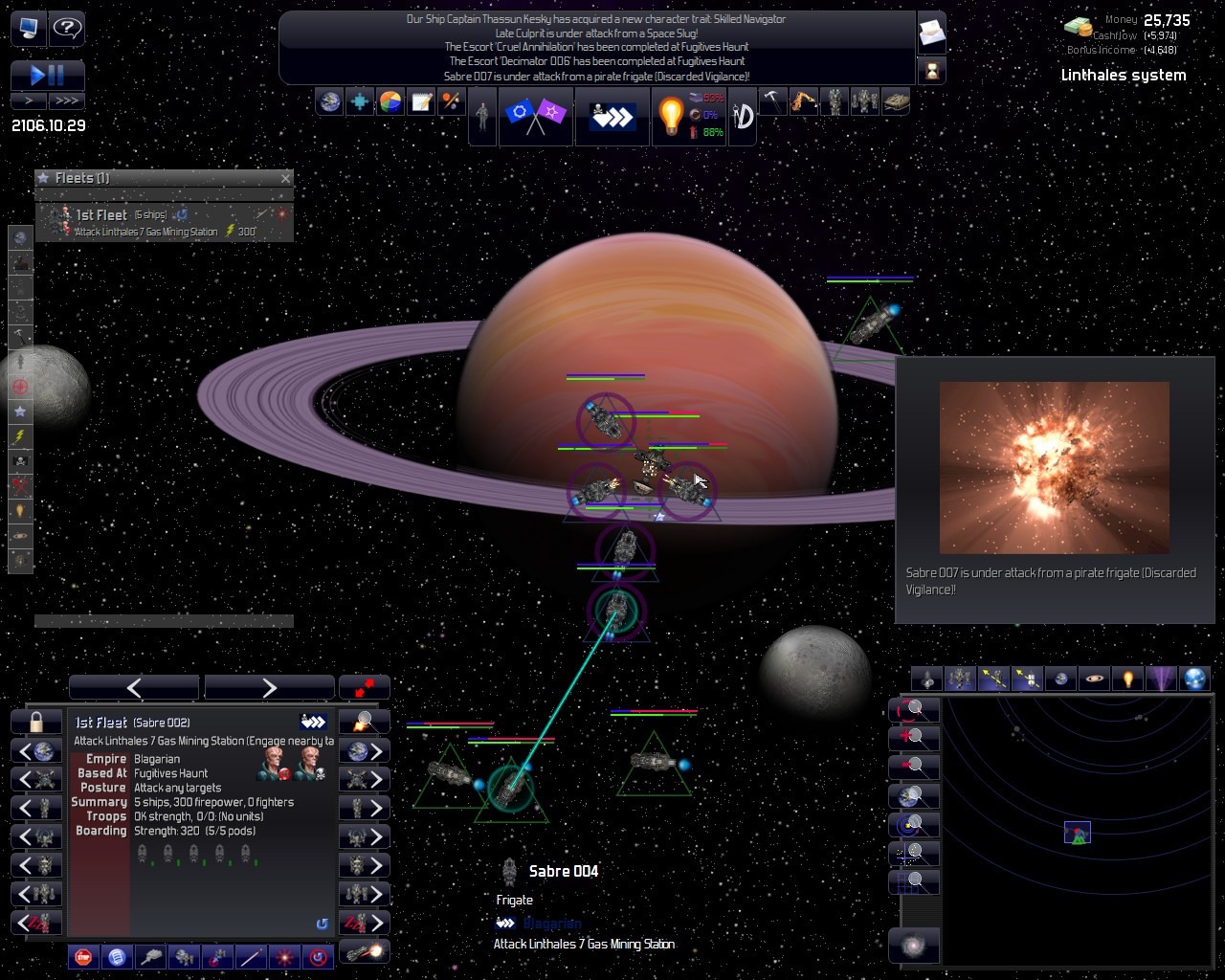Go to previous selection item arrow
The width and height of the screenshot is (1225, 980).
(x=134, y=687)
